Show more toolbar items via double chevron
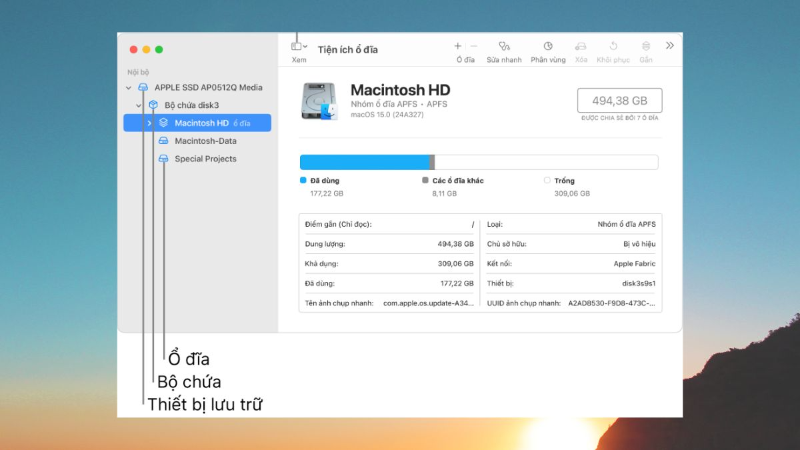Viewport: 800px width, 450px height. [x=670, y=45]
